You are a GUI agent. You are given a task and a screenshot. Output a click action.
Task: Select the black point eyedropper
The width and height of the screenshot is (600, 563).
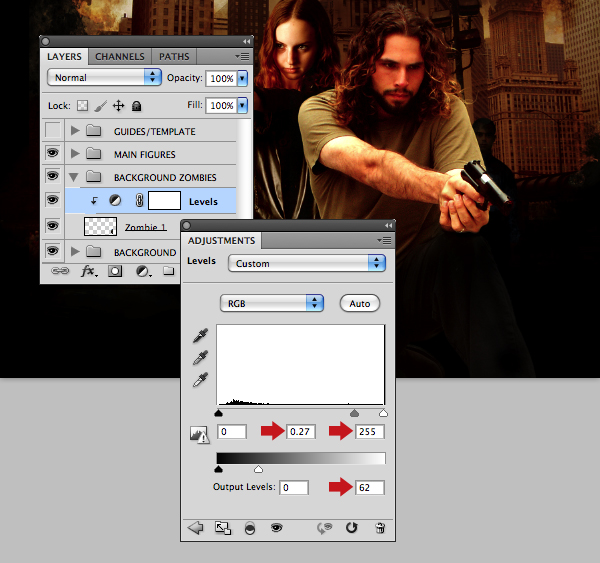[x=201, y=335]
